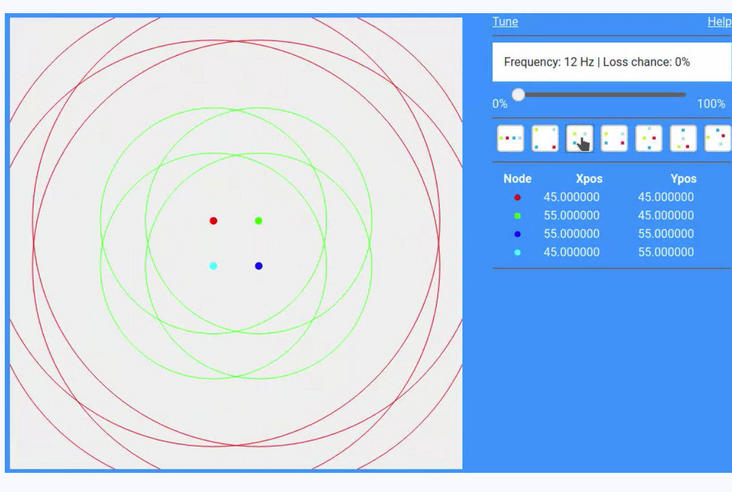This screenshot has height=492, width=732.
Task: Click the cyan node Ypos value 55.000000
Action: point(666,252)
